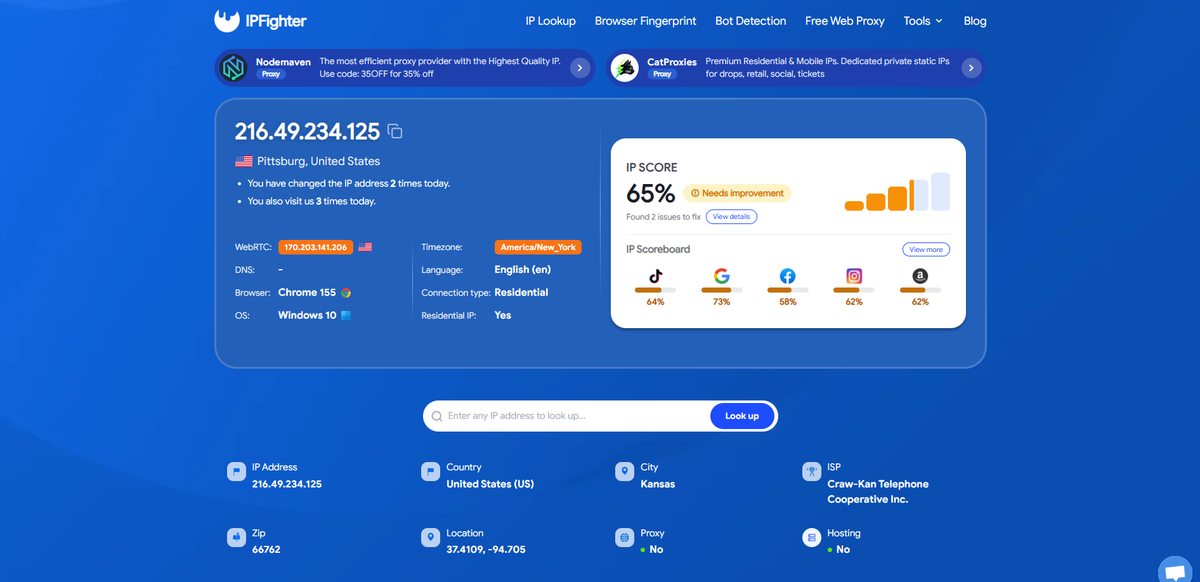This screenshot has width=1200, height=582.
Task: Click the zip code 66762
Action: click(266, 550)
